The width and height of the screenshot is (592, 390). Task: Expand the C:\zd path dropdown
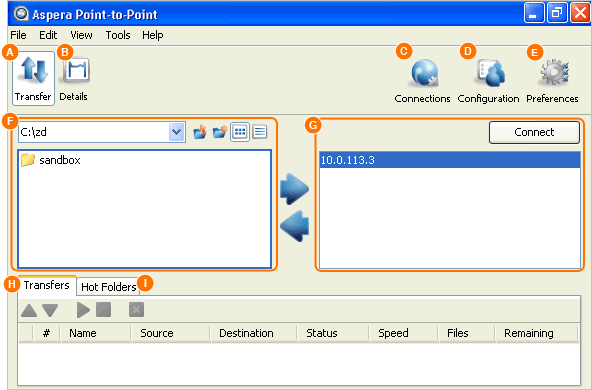[177, 132]
